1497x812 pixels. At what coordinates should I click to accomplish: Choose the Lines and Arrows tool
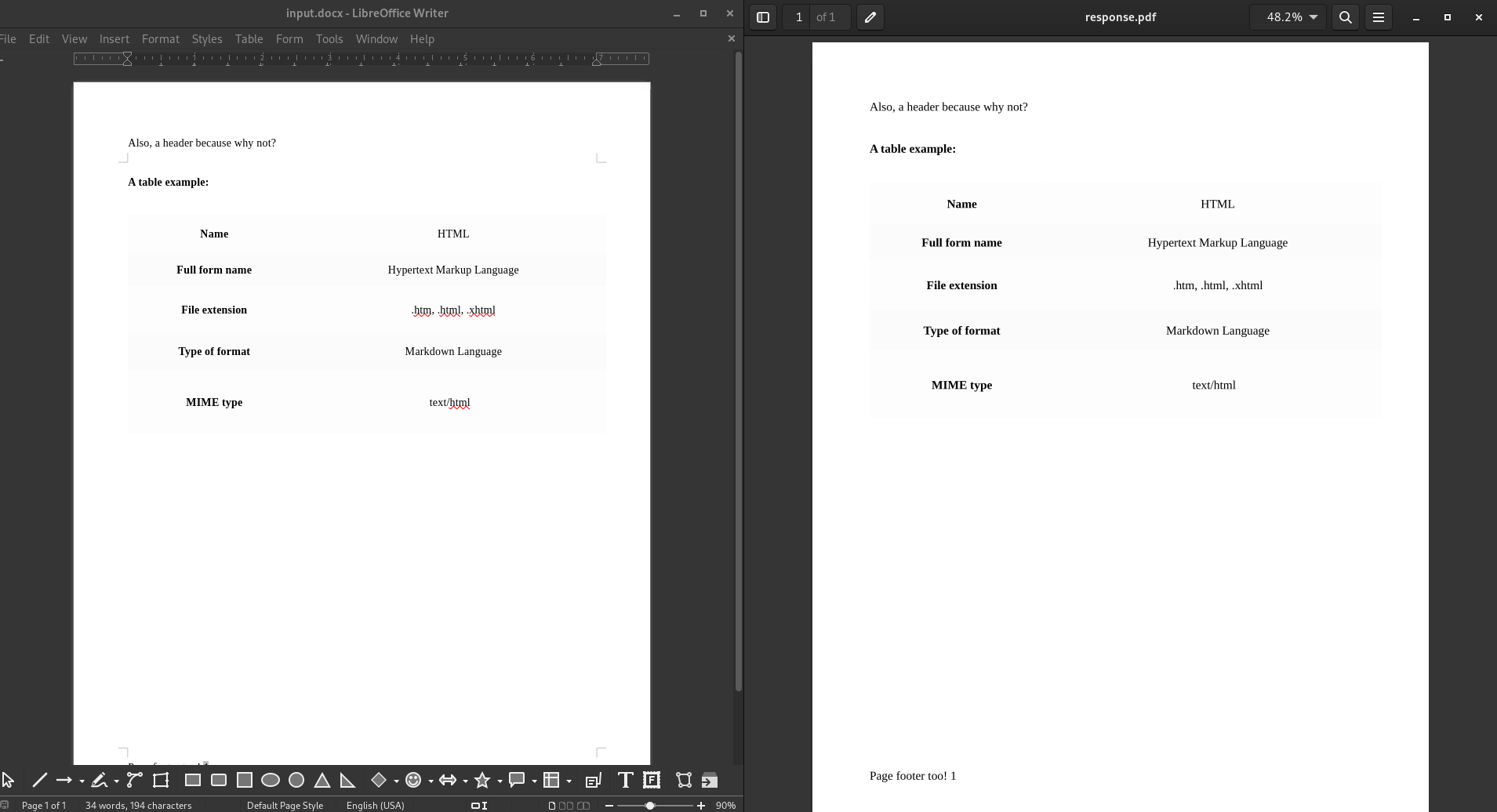pos(64,780)
